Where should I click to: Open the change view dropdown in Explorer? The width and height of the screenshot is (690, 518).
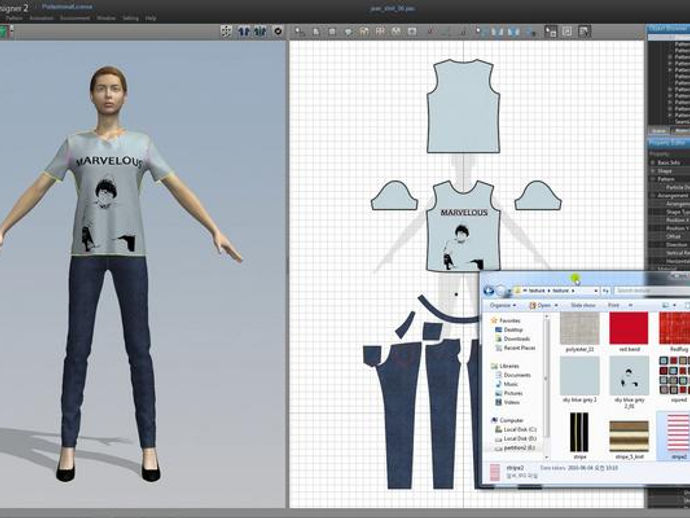point(673,305)
